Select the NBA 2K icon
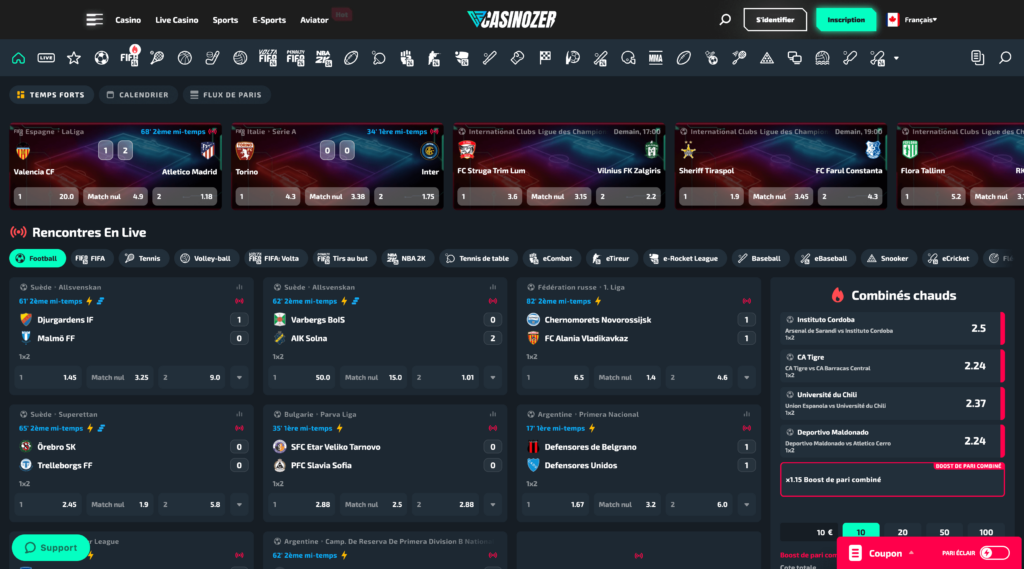The image size is (1024, 569). (323, 58)
